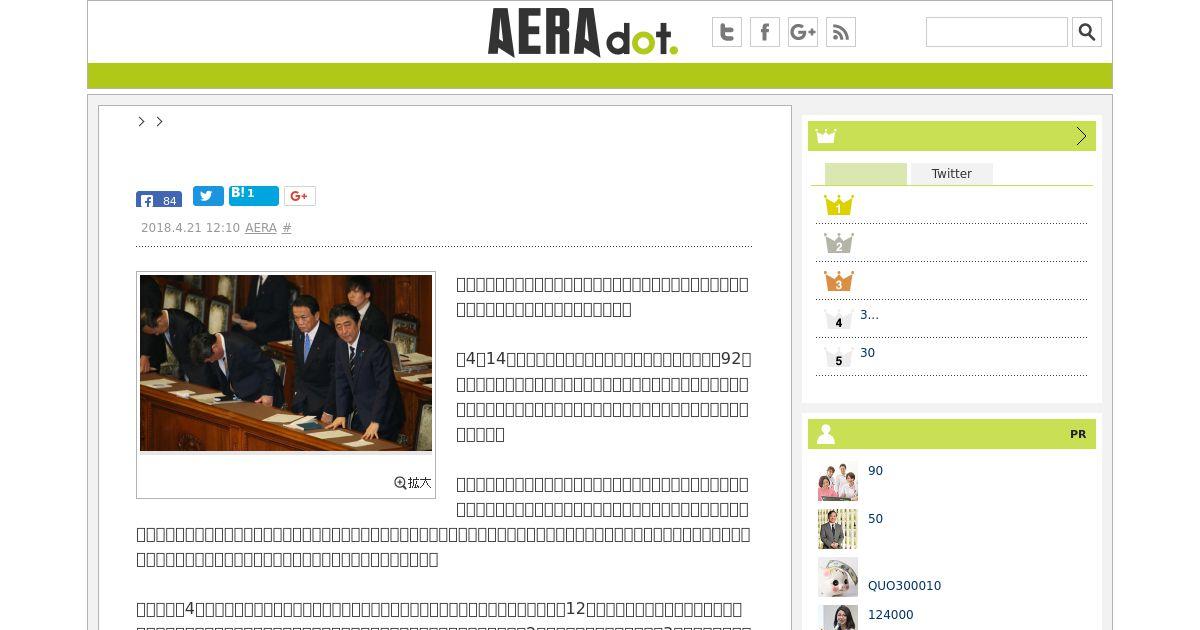1200x630 pixels.
Task: Focus the header search input field
Action: click(x=997, y=32)
